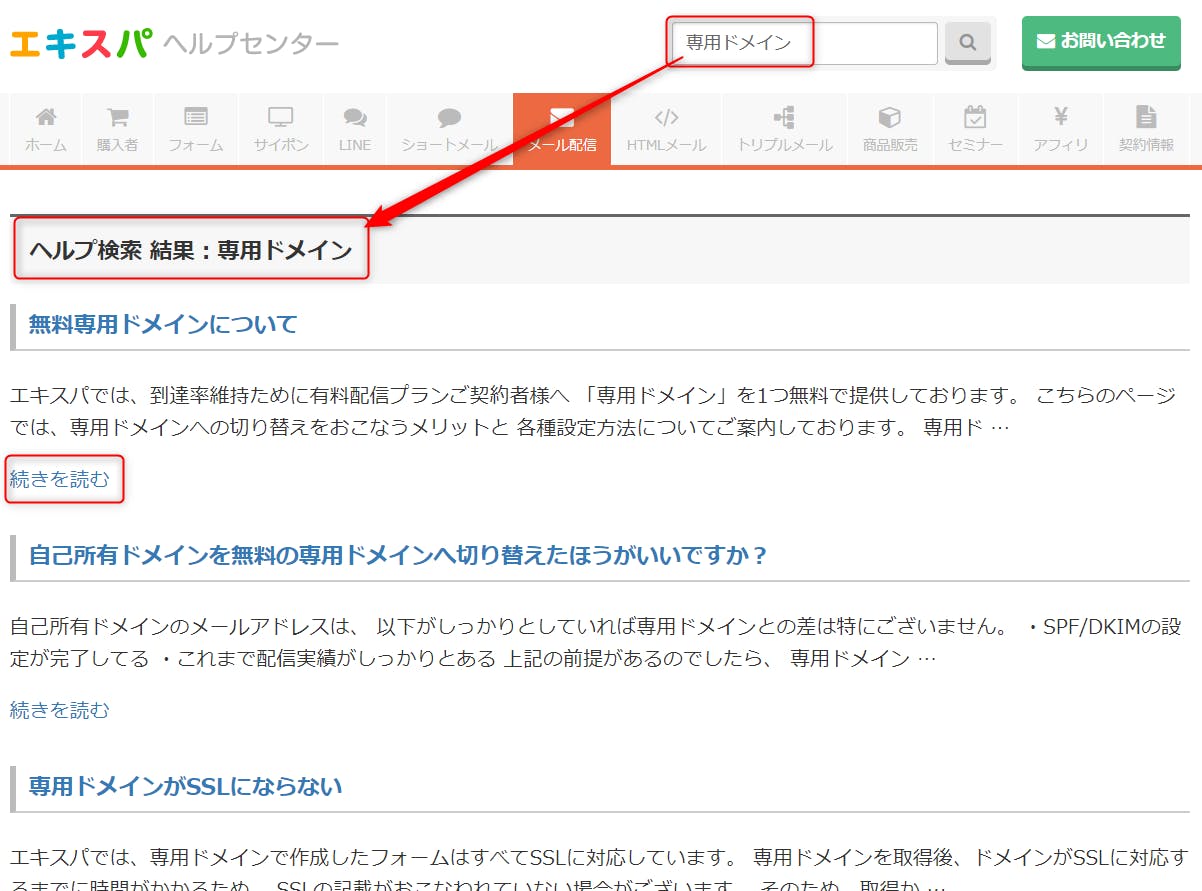The image size is (1202, 891).
Task: Select the トリプルメール hierarchy icon tab
Action: pos(784,129)
